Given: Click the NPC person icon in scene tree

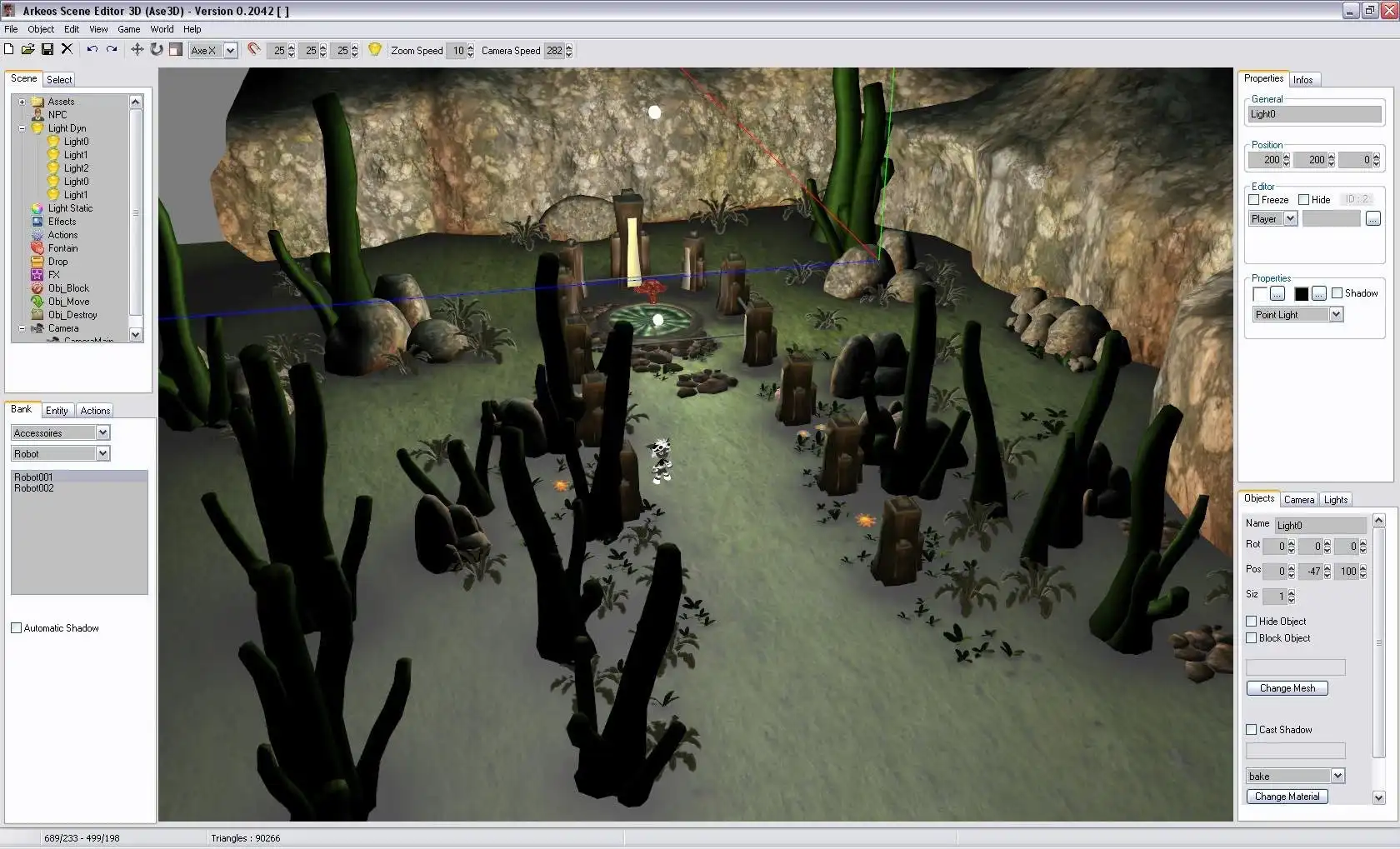Looking at the screenshot, I should point(37,115).
